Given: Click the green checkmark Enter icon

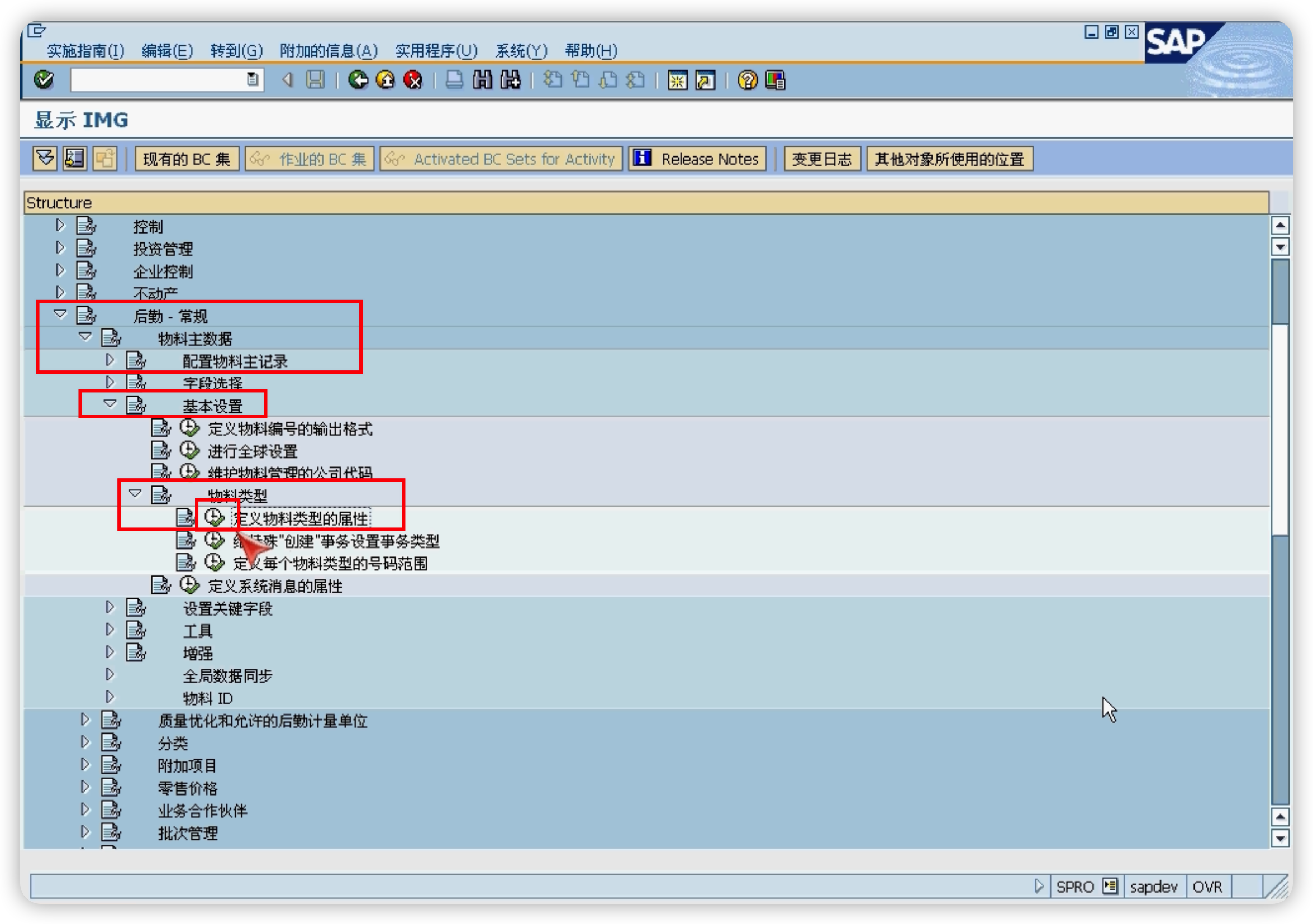Looking at the screenshot, I should point(44,79).
